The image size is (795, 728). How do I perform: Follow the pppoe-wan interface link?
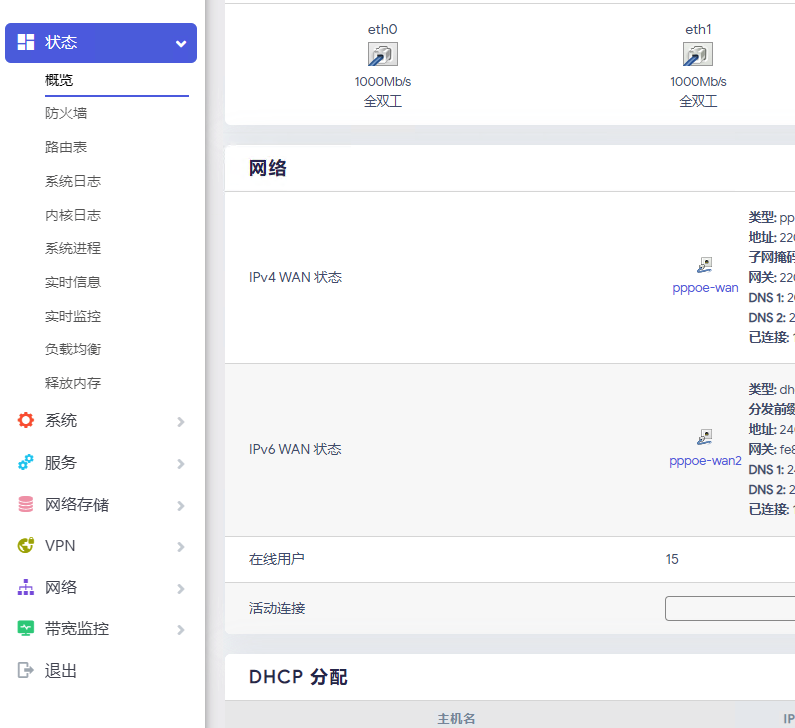(705, 288)
